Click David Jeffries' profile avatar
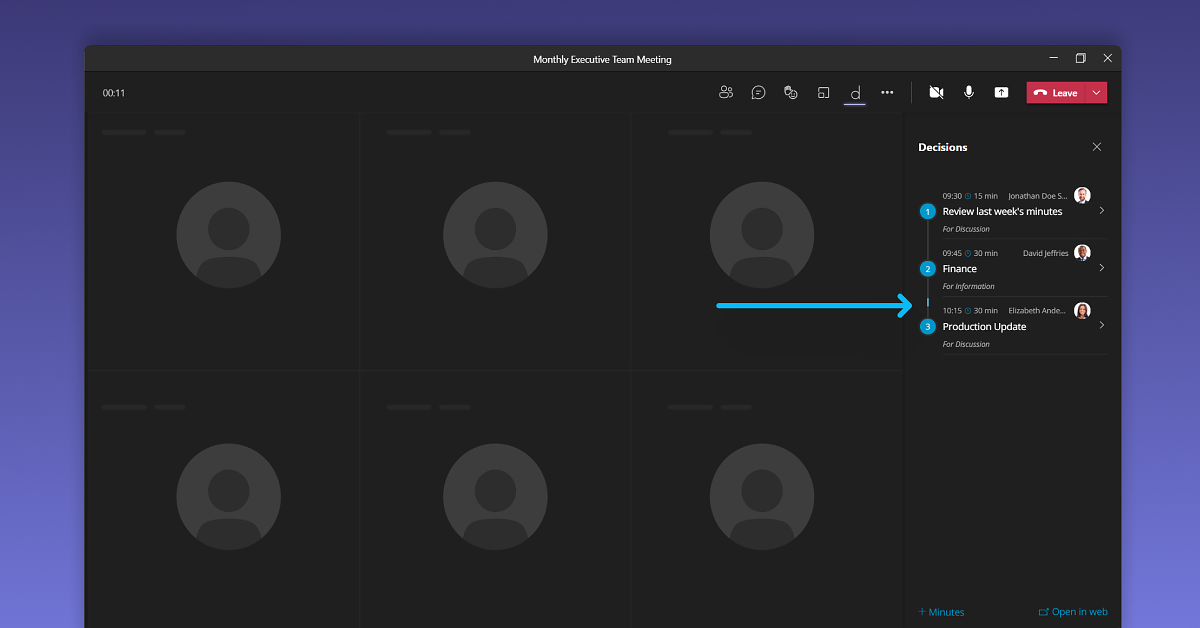The image size is (1200, 628). click(x=1083, y=252)
